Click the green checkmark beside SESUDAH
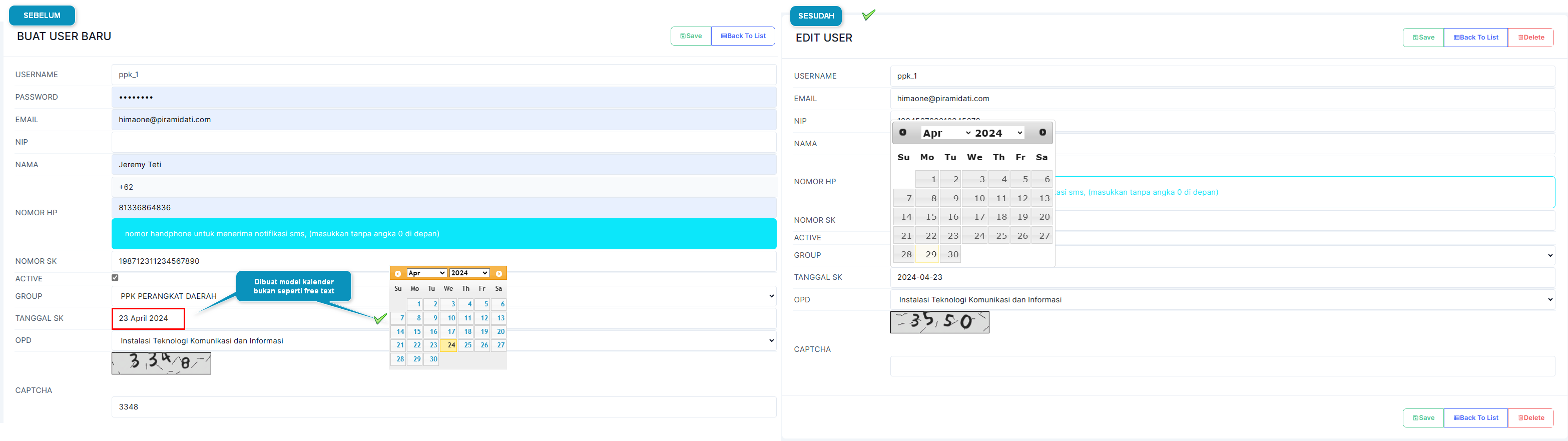Image resolution: width=1568 pixels, height=441 pixels. pos(869,15)
